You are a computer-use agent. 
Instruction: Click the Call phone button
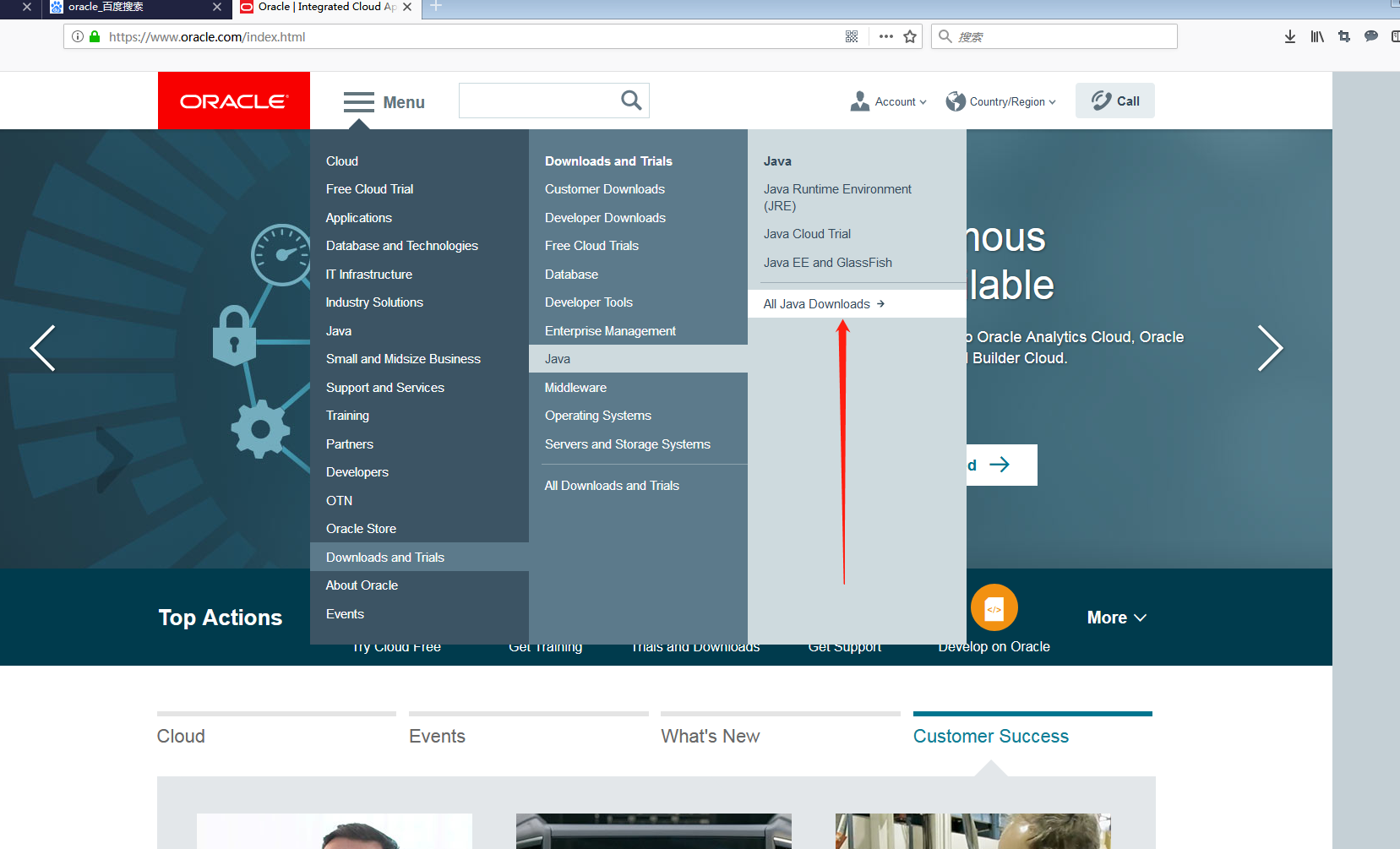point(1114,101)
